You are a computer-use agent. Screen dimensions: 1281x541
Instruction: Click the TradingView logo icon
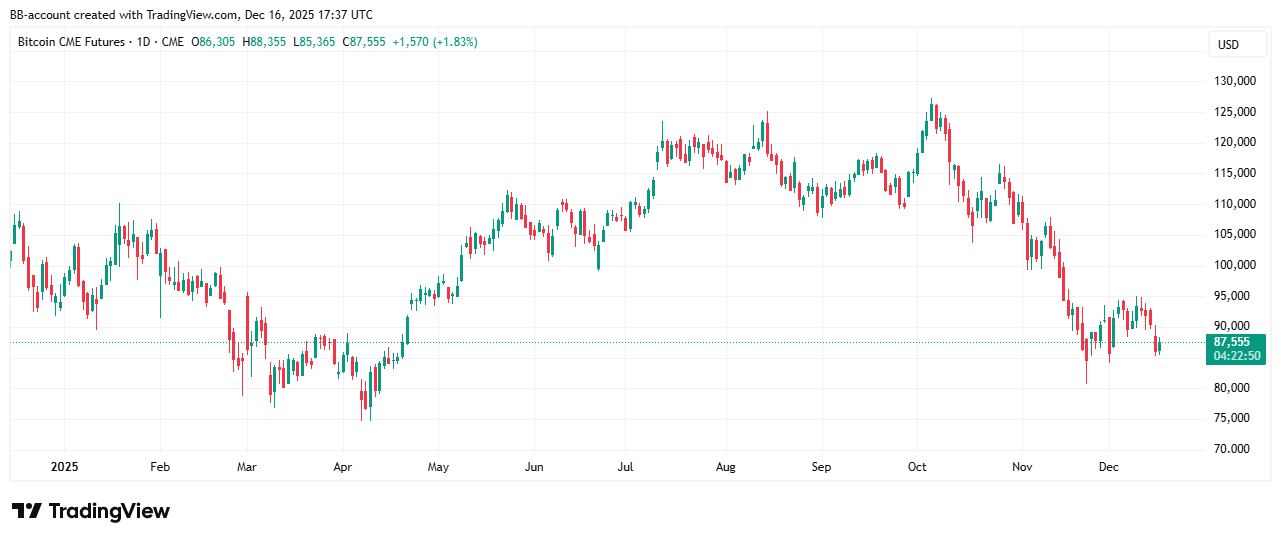26,511
